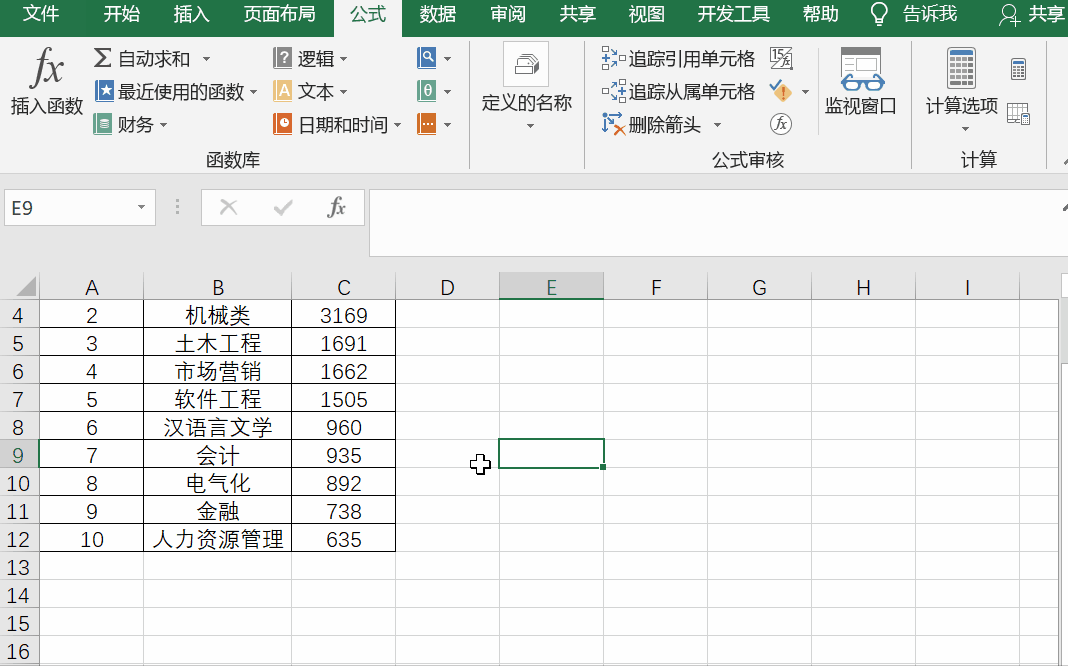
Task: Select column H header
Action: point(863,287)
